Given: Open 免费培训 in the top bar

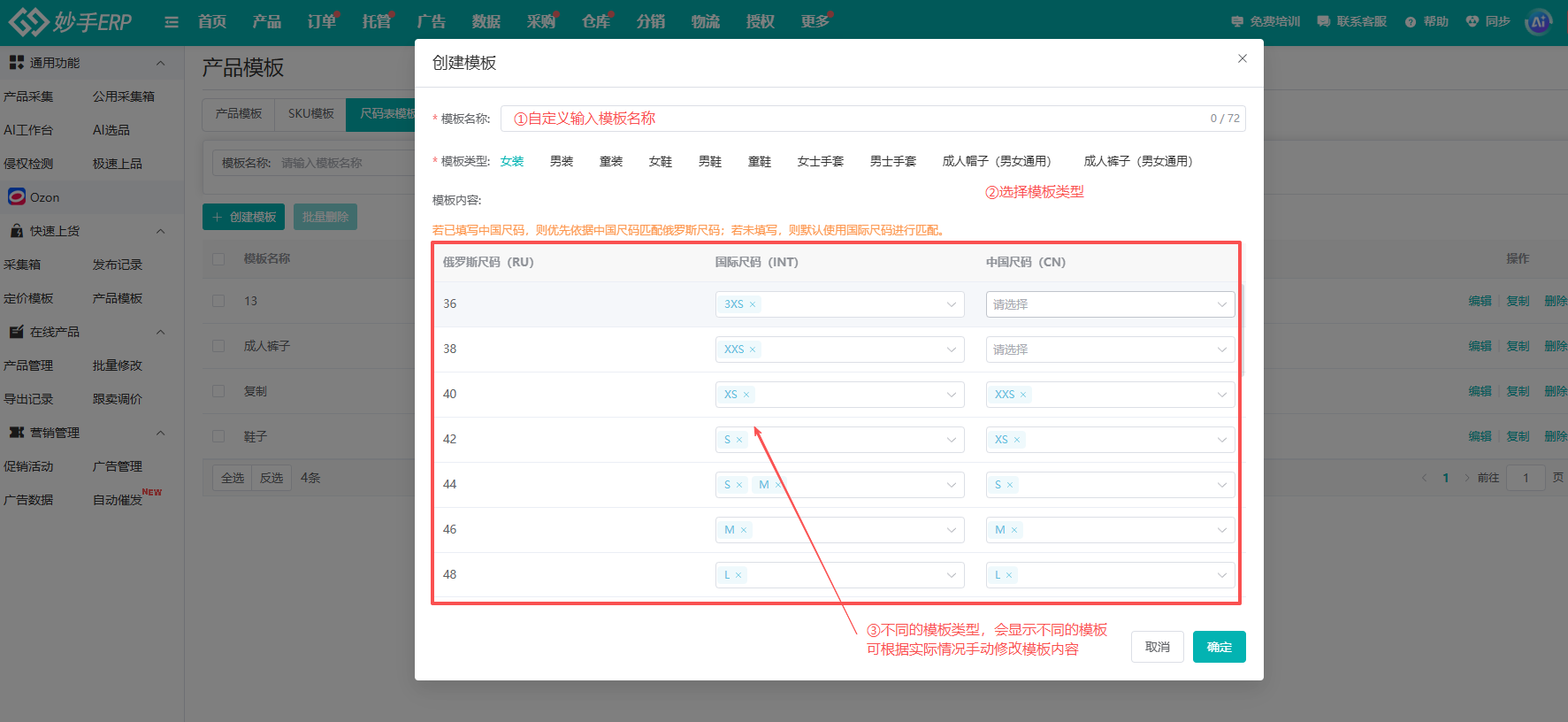Looking at the screenshot, I should point(1266,21).
